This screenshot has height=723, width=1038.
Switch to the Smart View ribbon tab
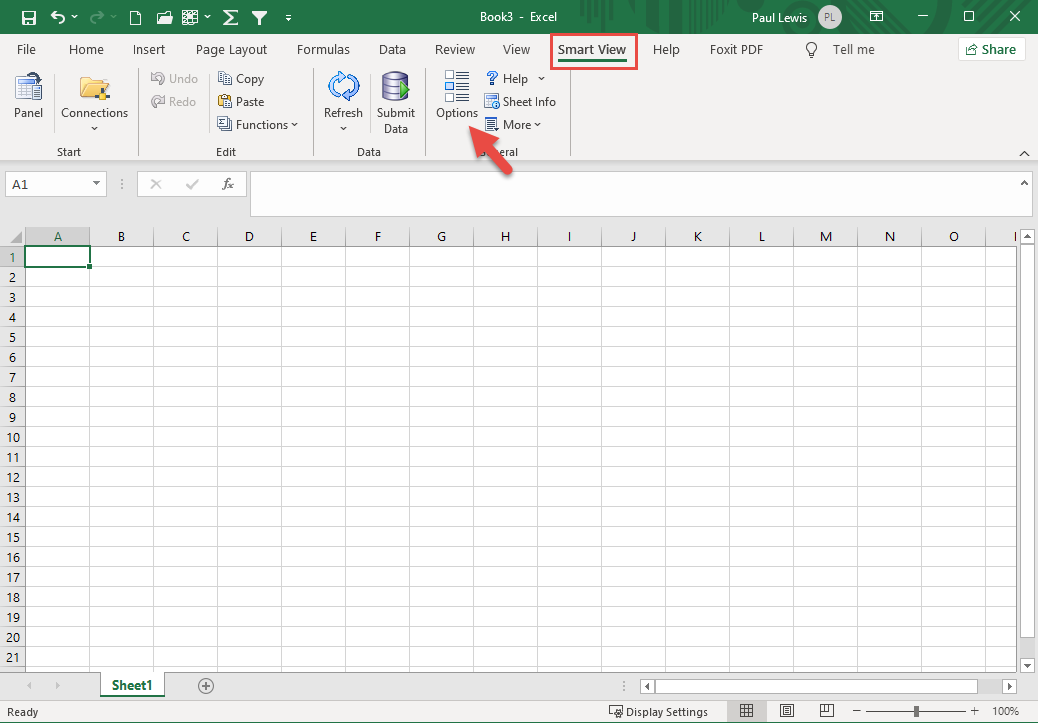point(593,49)
